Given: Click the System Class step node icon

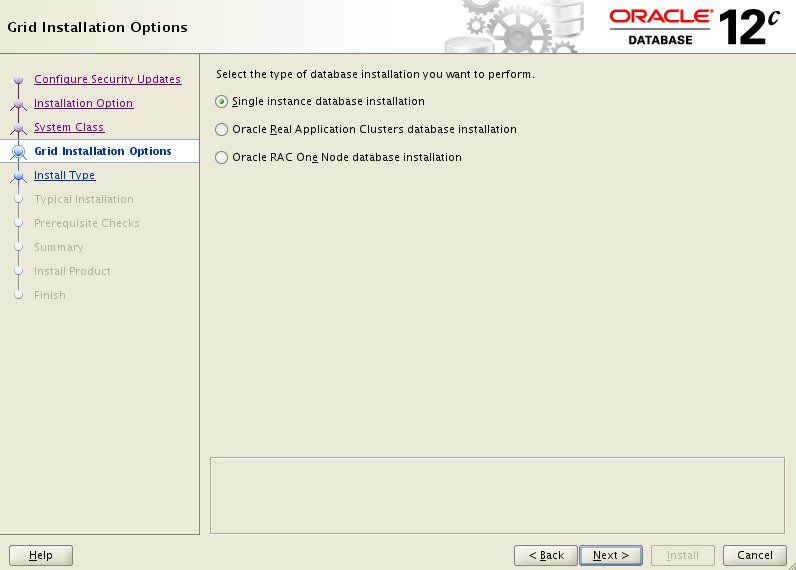Looking at the screenshot, I should (x=19, y=128).
